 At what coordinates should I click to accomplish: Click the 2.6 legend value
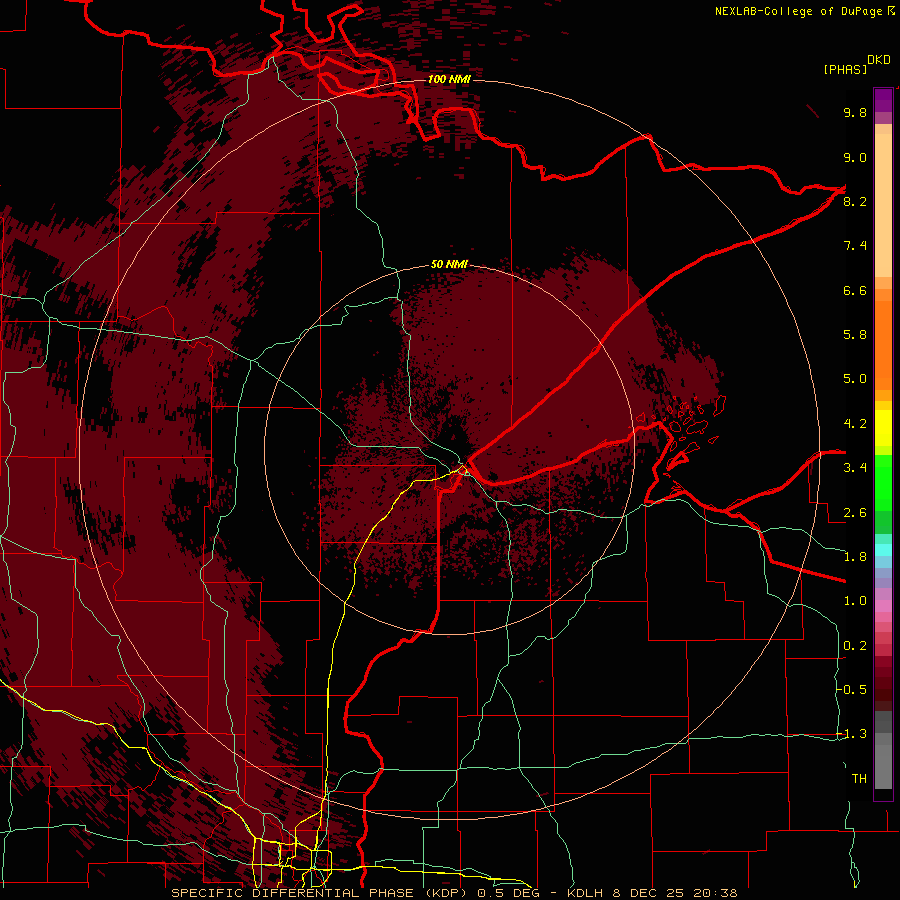855,513
